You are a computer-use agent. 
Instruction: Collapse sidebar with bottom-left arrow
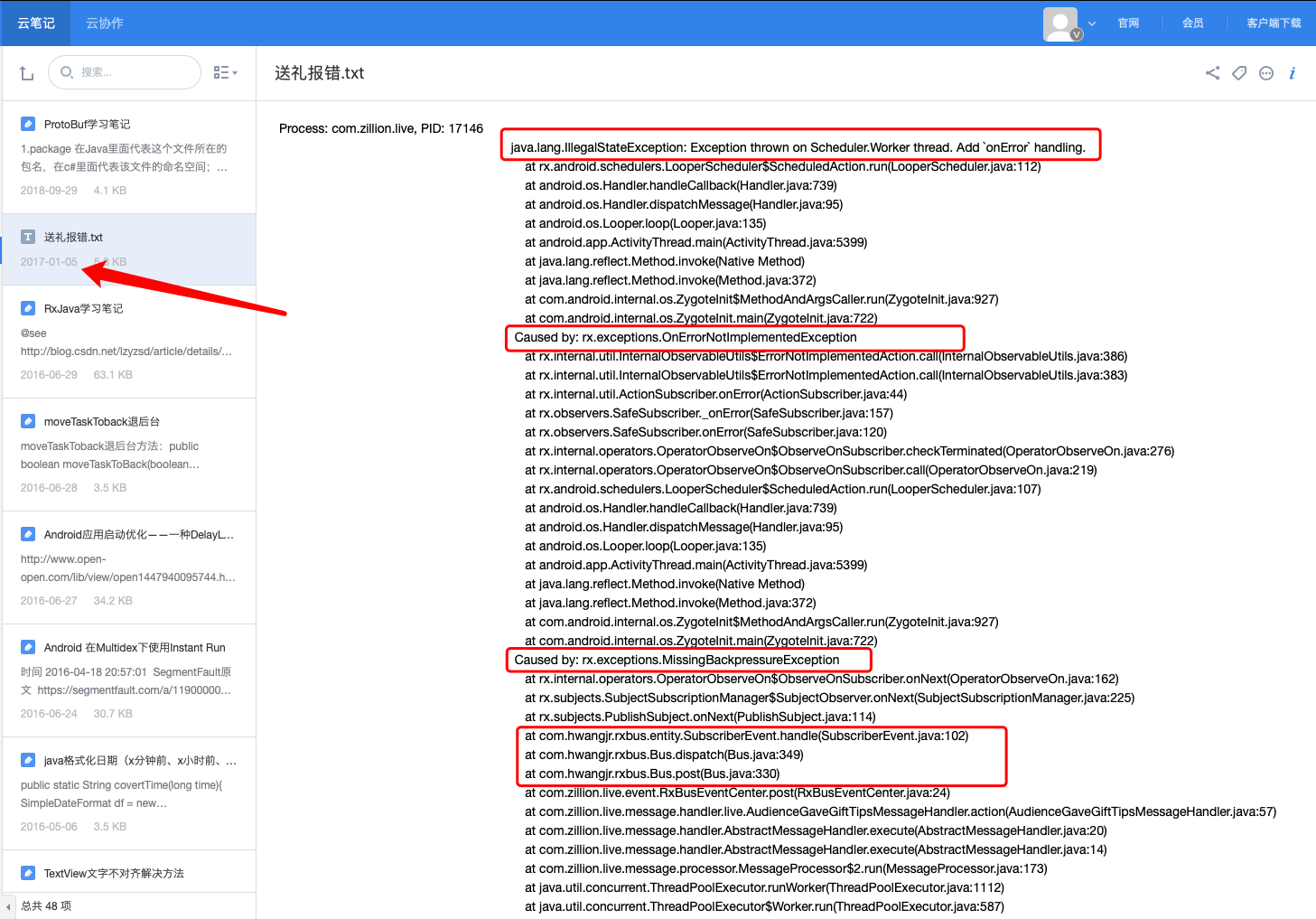[8, 906]
